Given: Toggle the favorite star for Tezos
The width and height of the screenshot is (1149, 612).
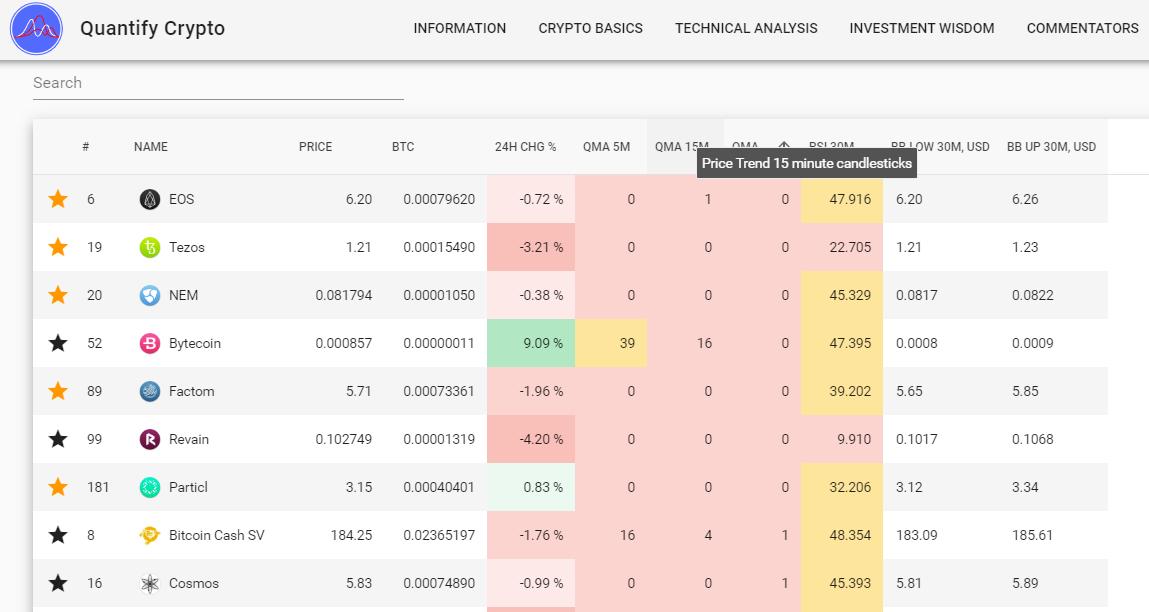Looking at the screenshot, I should (x=58, y=247).
